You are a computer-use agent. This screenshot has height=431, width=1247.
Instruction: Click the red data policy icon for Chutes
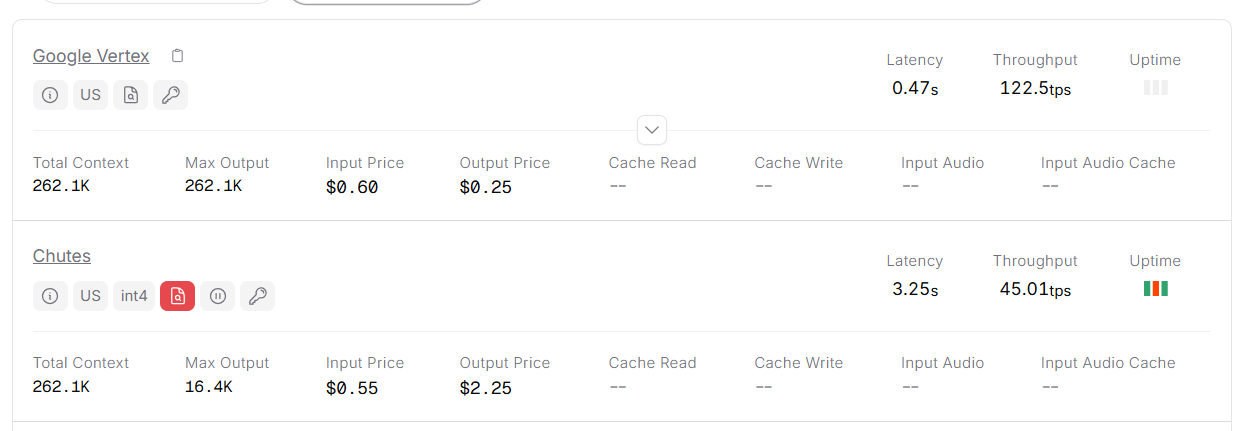[x=177, y=296]
